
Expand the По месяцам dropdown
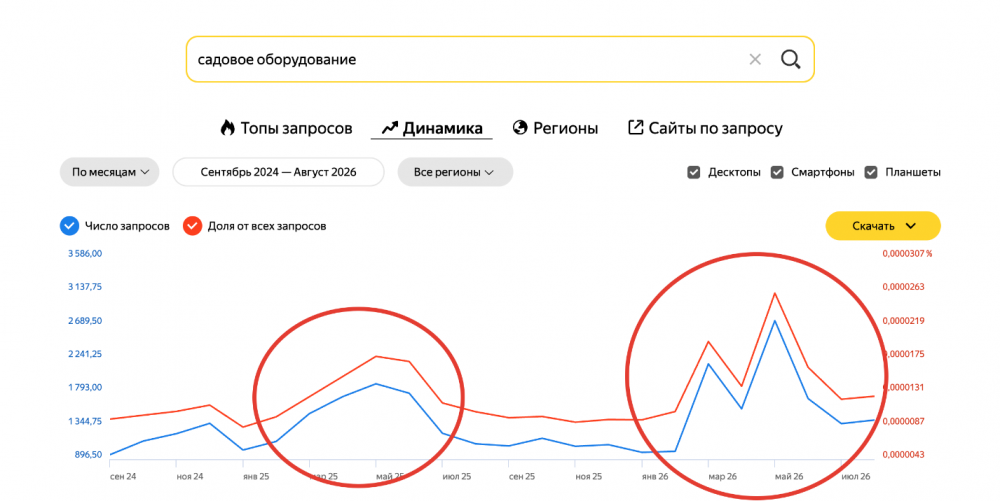click(x=110, y=172)
